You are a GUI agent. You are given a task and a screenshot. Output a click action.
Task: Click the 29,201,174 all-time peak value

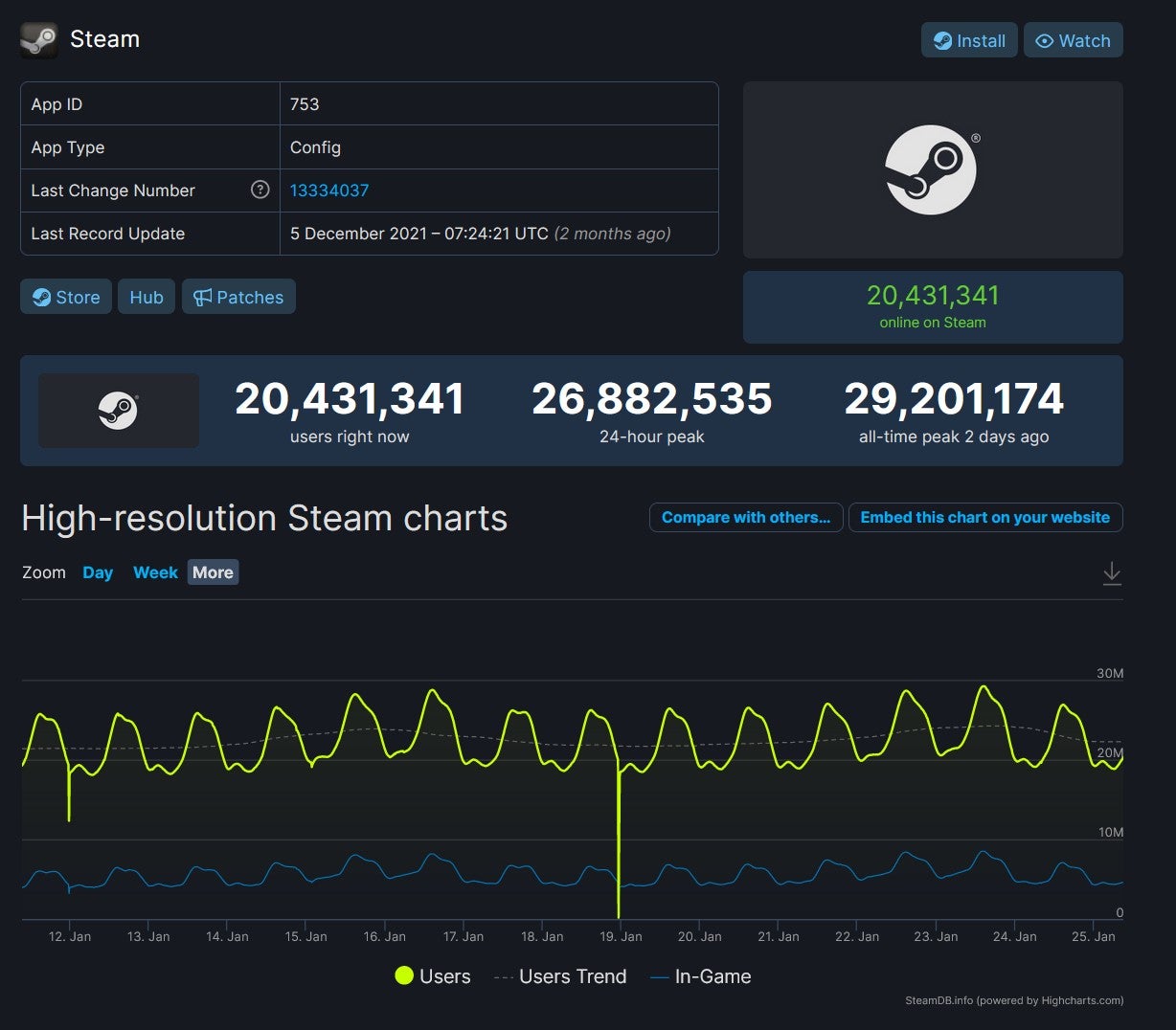pyautogui.click(x=954, y=399)
